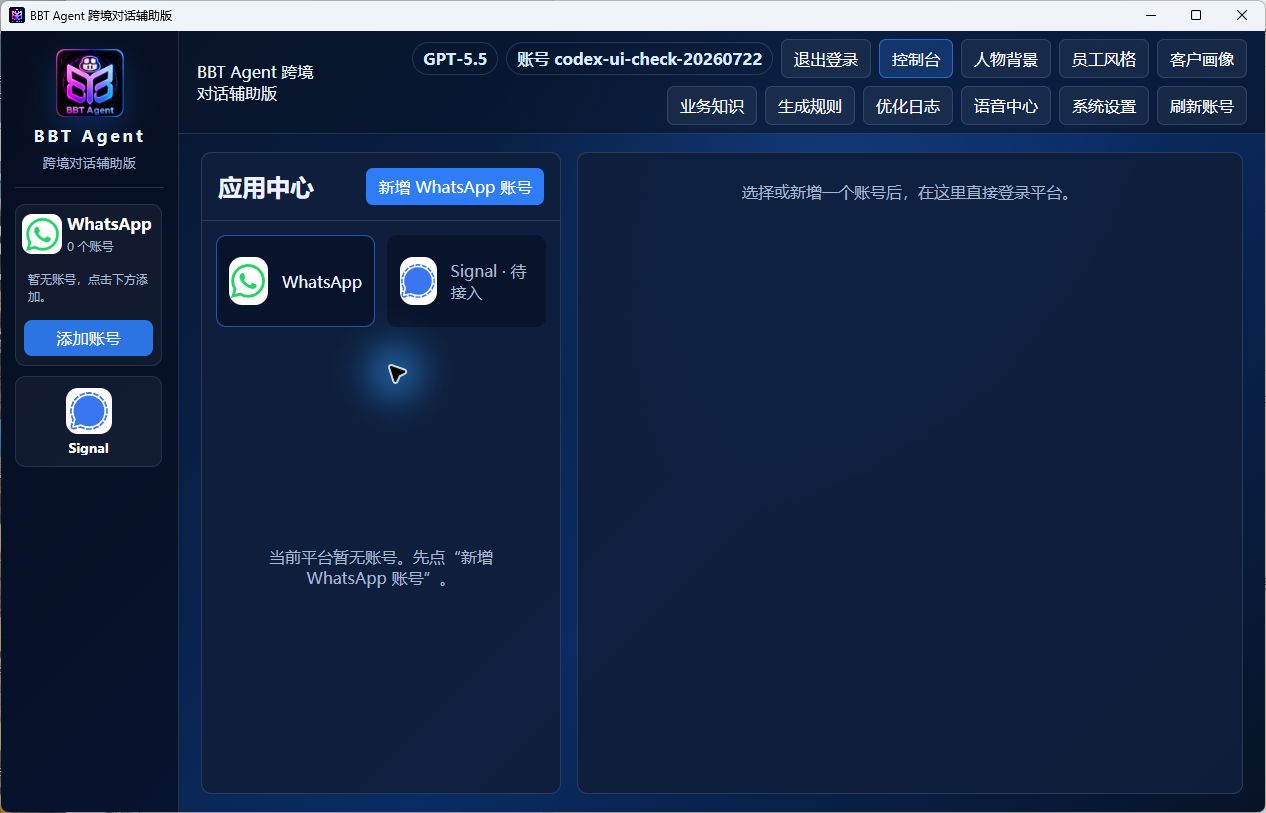Click the '跨境对话辅助版' sidebar subtitle

coord(89,163)
